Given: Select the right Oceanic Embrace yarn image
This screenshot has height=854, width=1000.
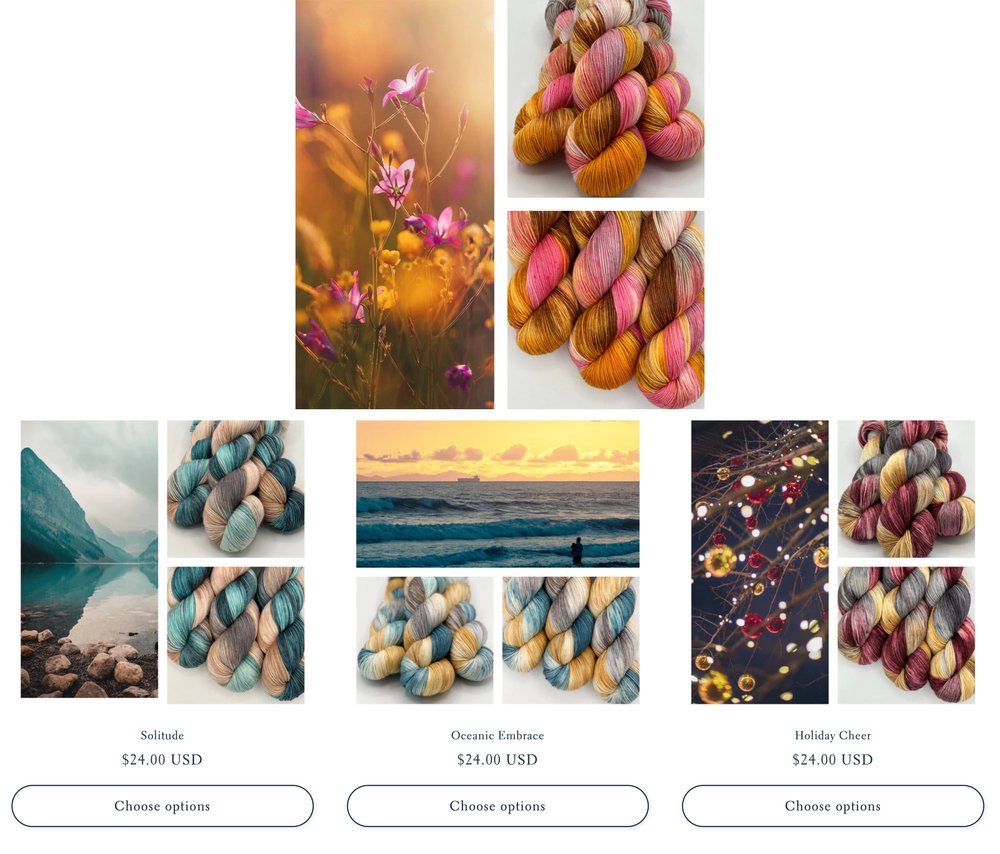Looking at the screenshot, I should coord(571,640).
